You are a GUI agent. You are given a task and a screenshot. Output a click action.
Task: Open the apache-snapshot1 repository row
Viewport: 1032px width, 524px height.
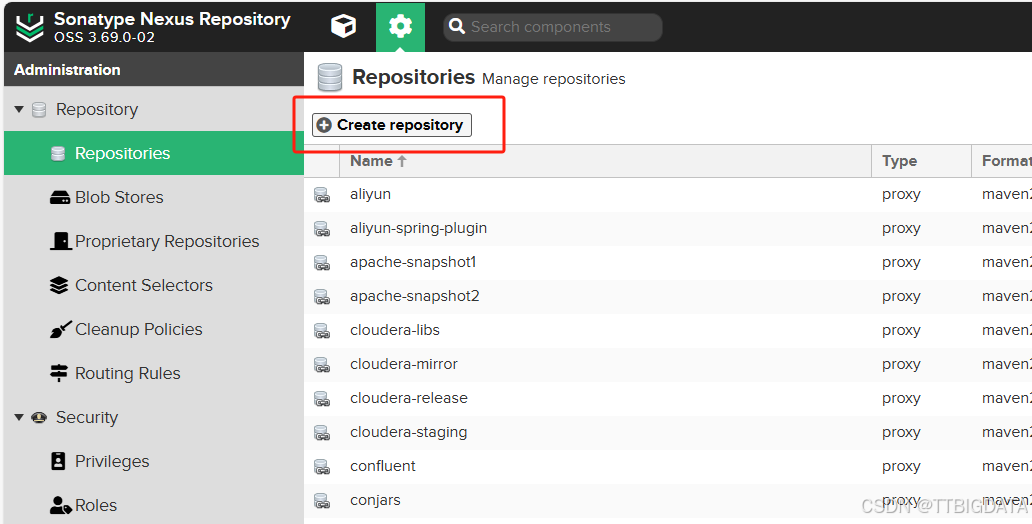[668, 262]
